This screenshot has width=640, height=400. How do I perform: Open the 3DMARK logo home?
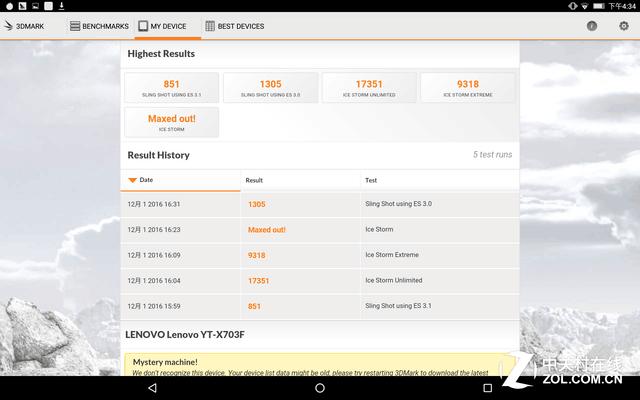[x=24, y=26]
